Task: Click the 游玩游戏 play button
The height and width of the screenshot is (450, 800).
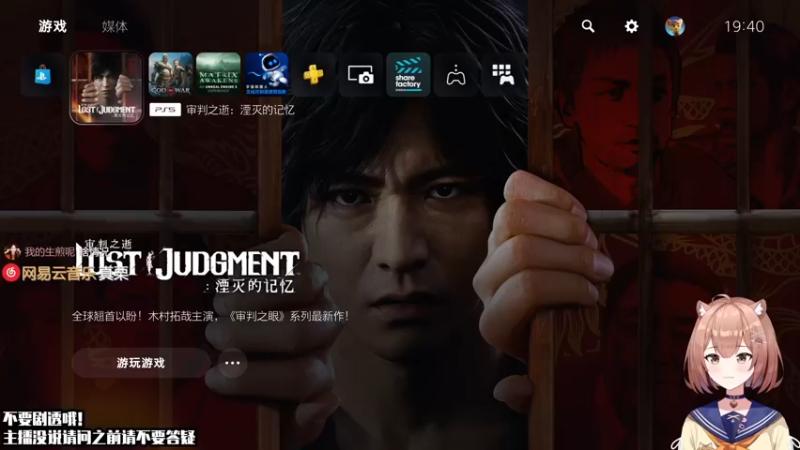Action: [141, 363]
